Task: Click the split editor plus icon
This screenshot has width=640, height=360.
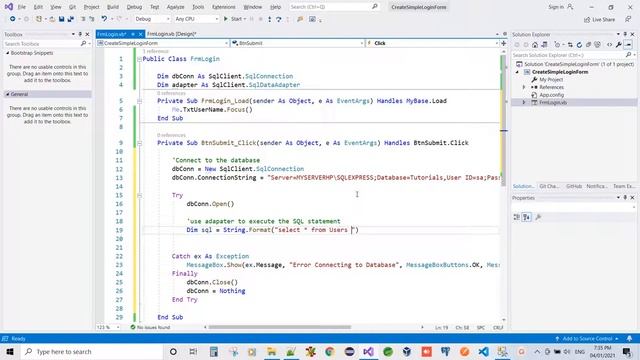Action: [503, 43]
